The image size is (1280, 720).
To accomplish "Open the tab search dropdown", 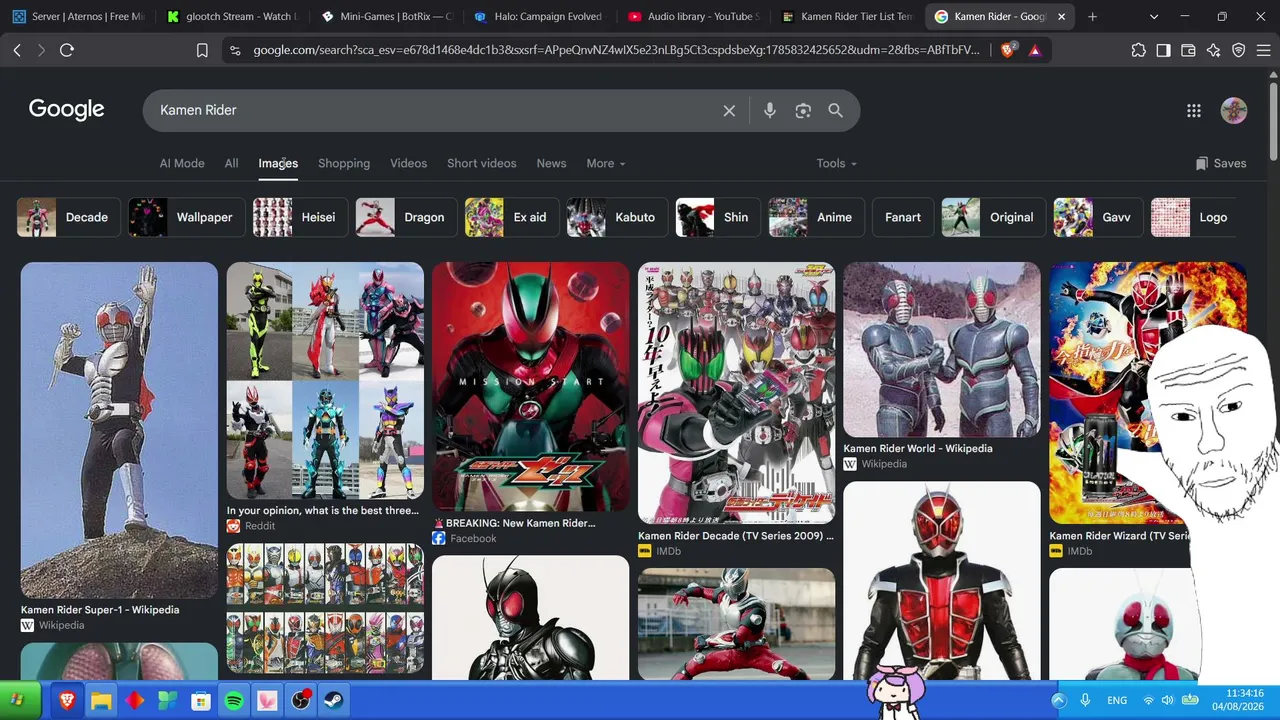I will (1154, 17).
